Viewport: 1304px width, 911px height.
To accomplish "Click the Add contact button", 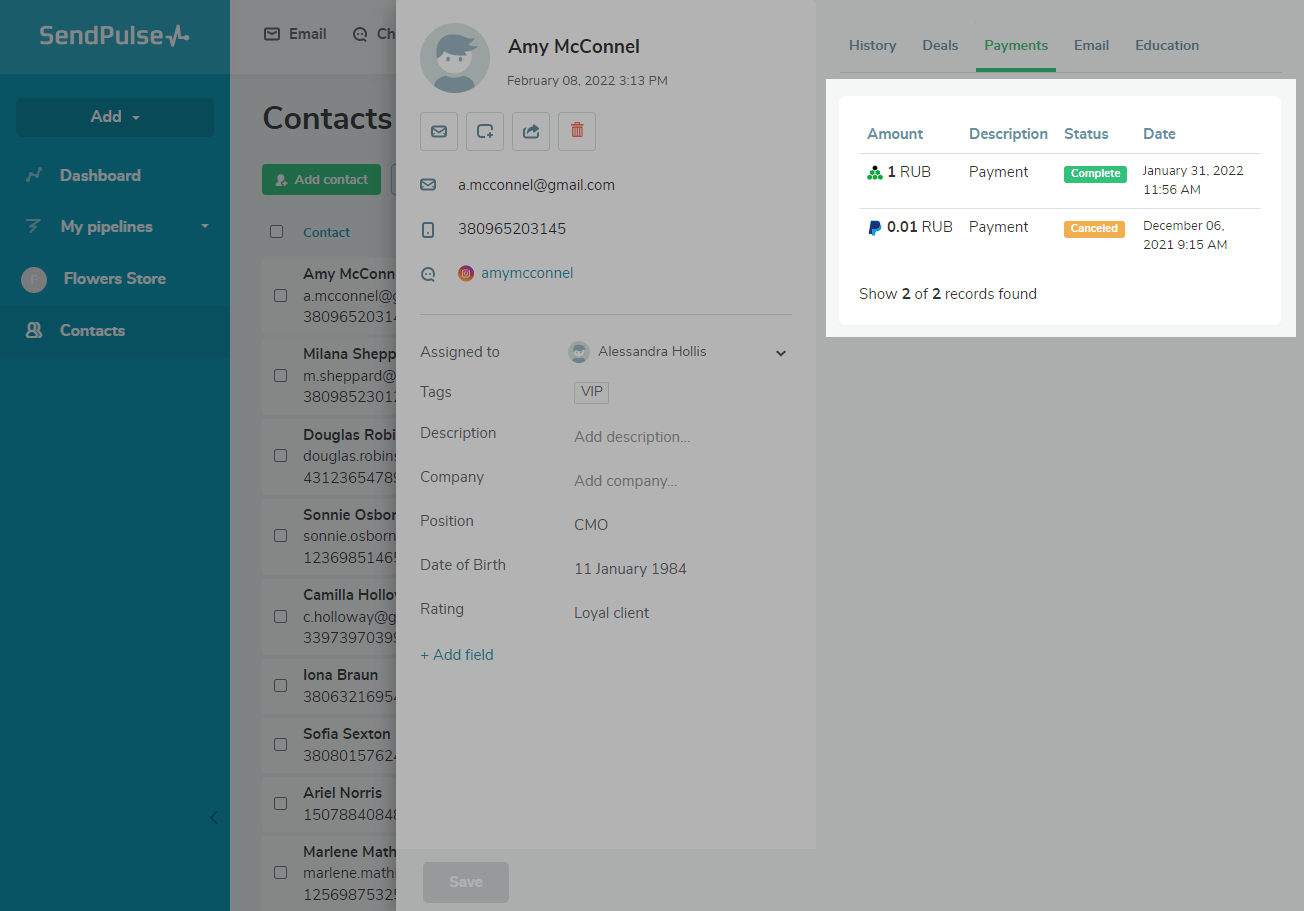I will (x=321, y=180).
